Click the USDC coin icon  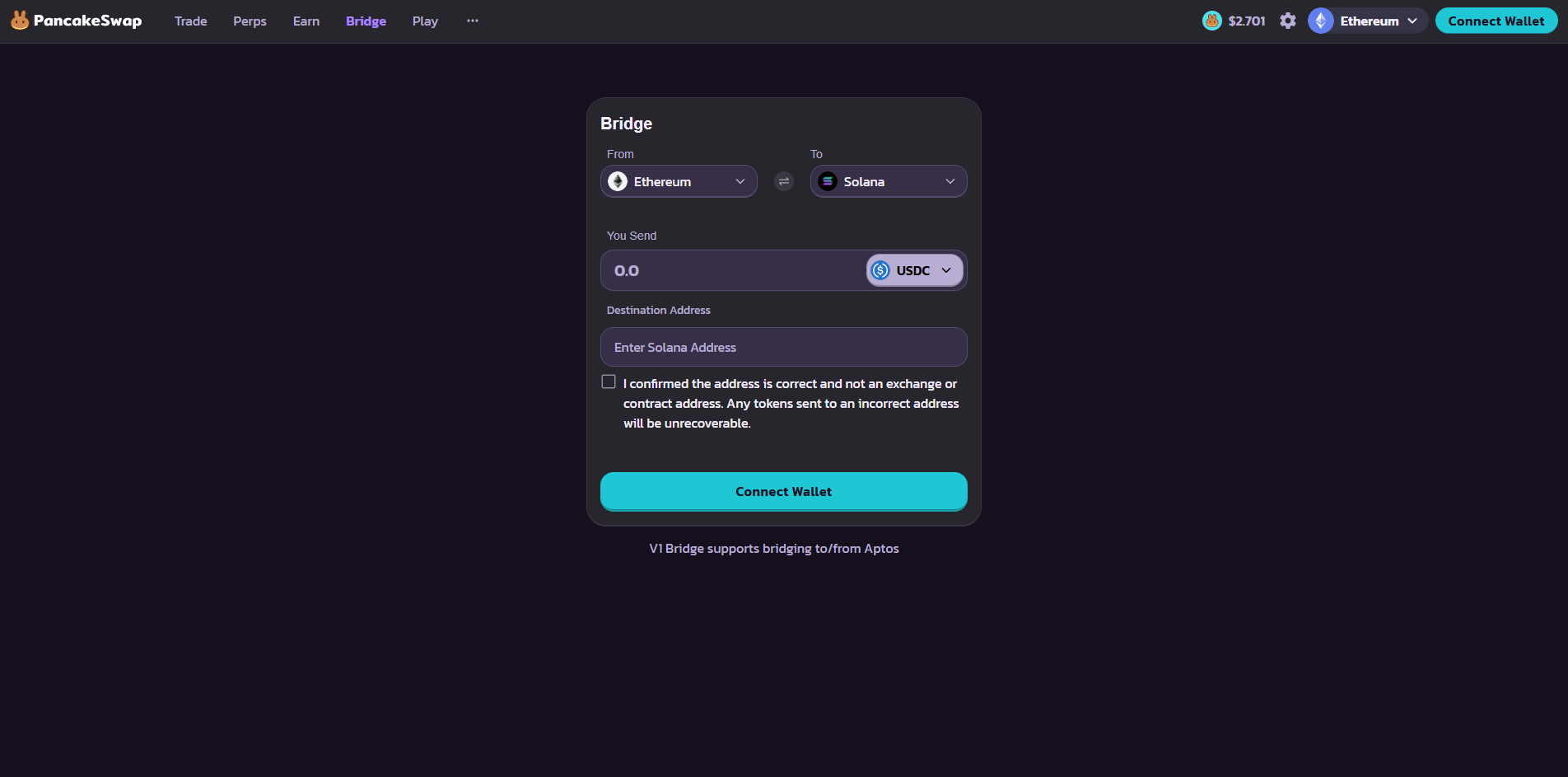[880, 270]
